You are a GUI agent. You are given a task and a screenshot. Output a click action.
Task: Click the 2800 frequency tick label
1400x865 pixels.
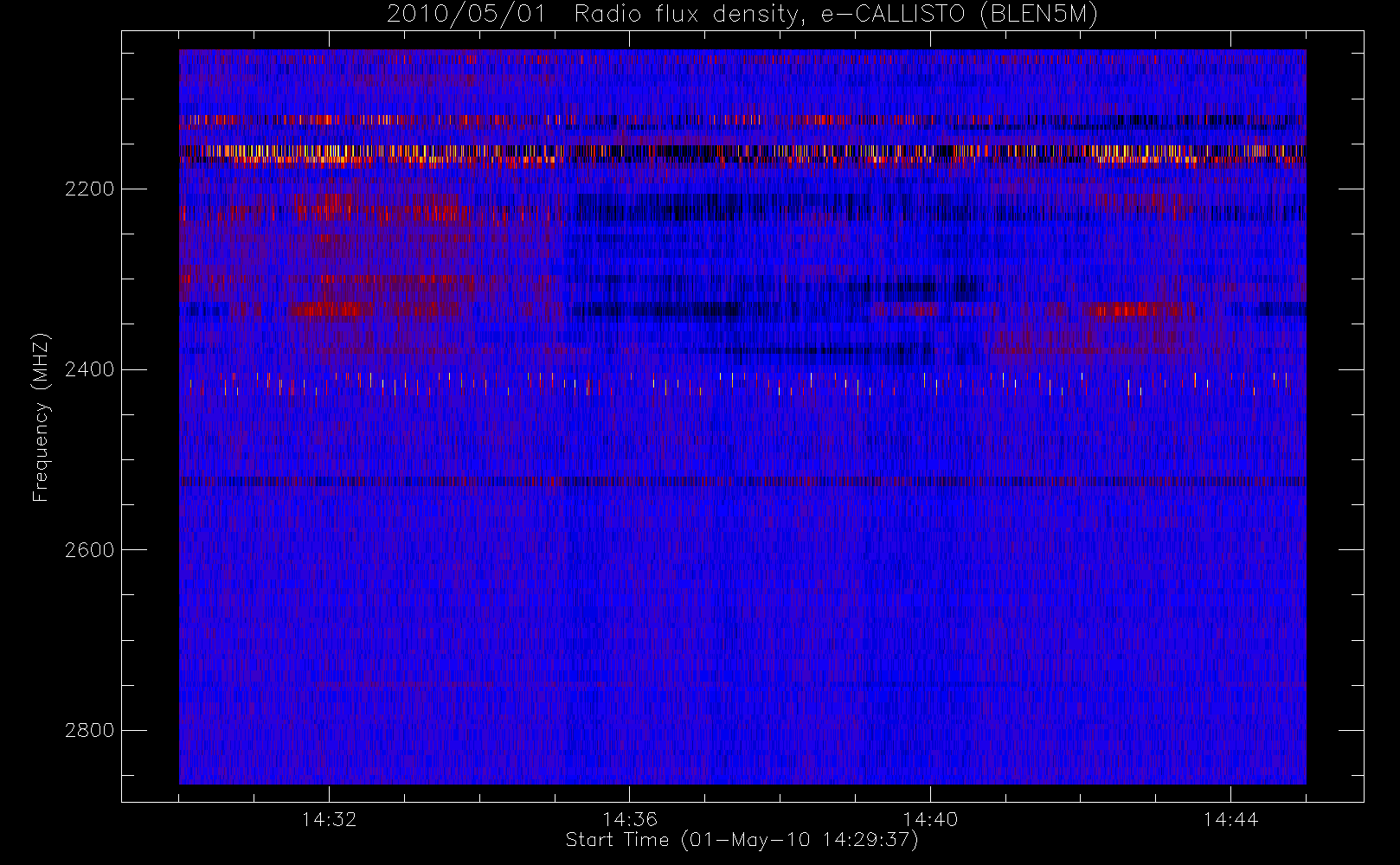click(89, 730)
